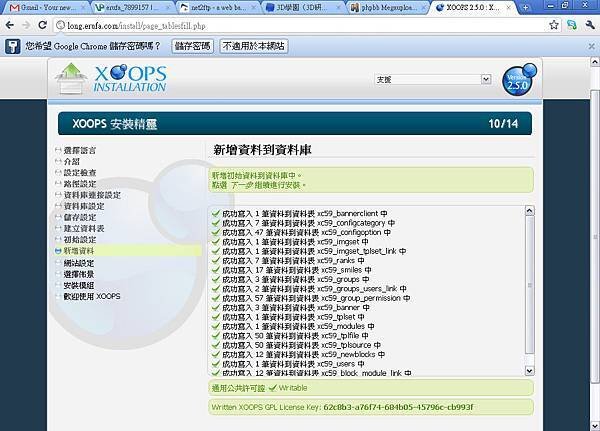Click the xc59_group_permission log row

pos(311,298)
